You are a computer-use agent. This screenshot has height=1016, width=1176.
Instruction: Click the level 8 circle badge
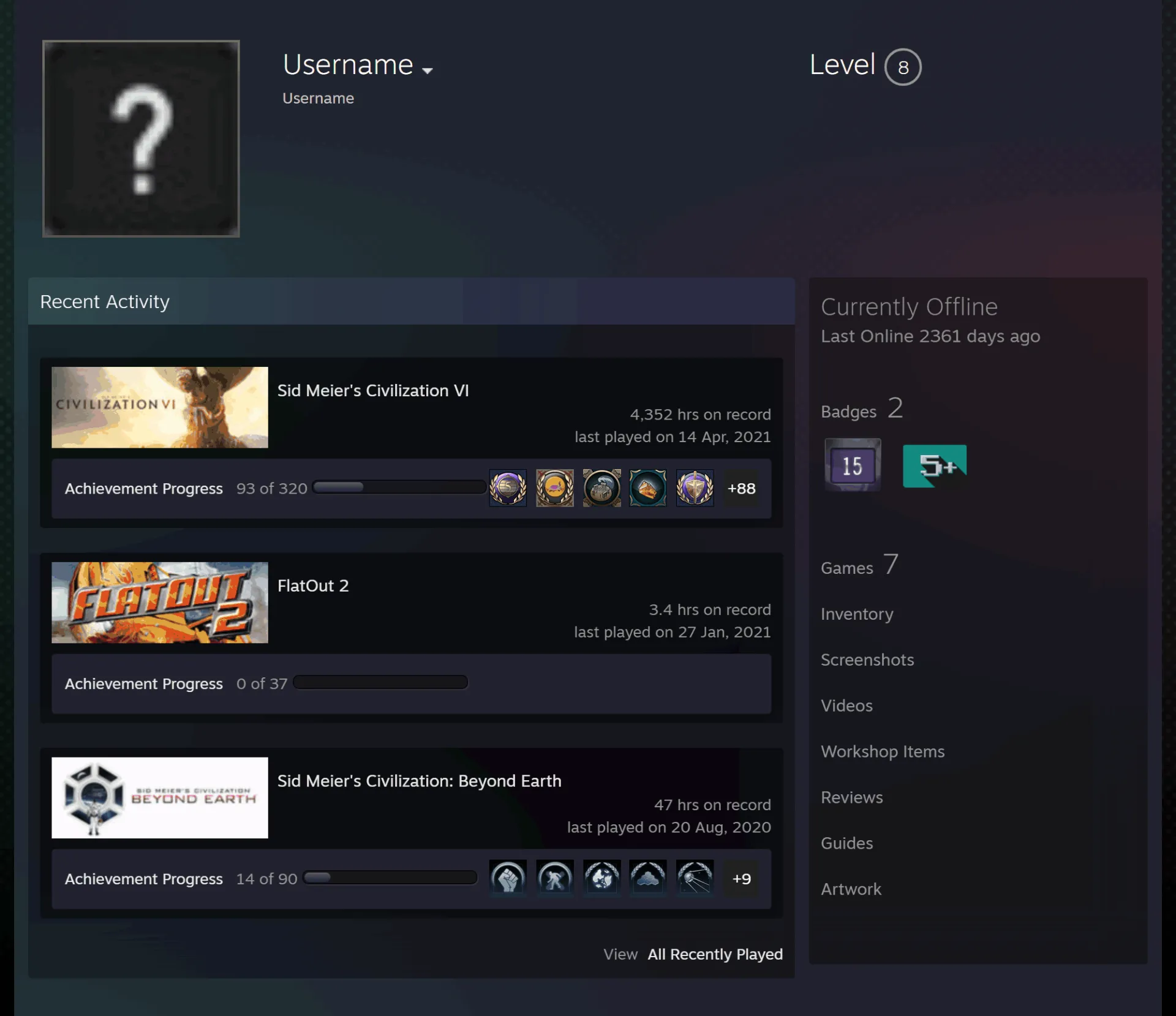(x=903, y=67)
